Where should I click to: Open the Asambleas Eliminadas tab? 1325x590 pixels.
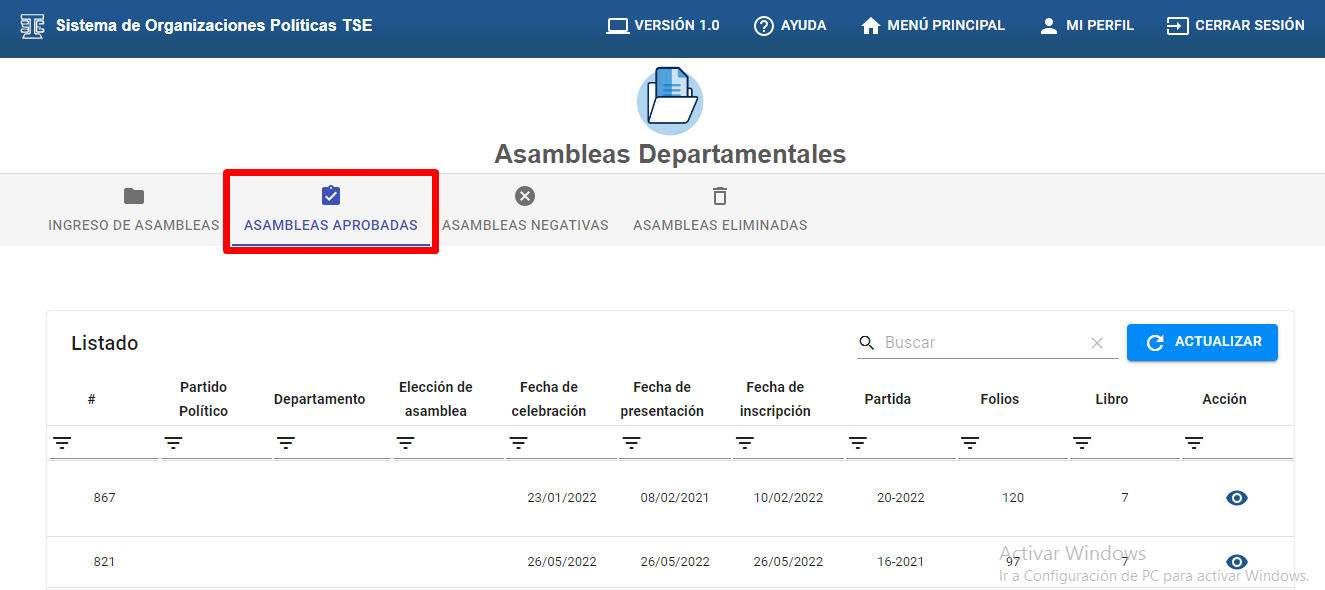coord(720,210)
